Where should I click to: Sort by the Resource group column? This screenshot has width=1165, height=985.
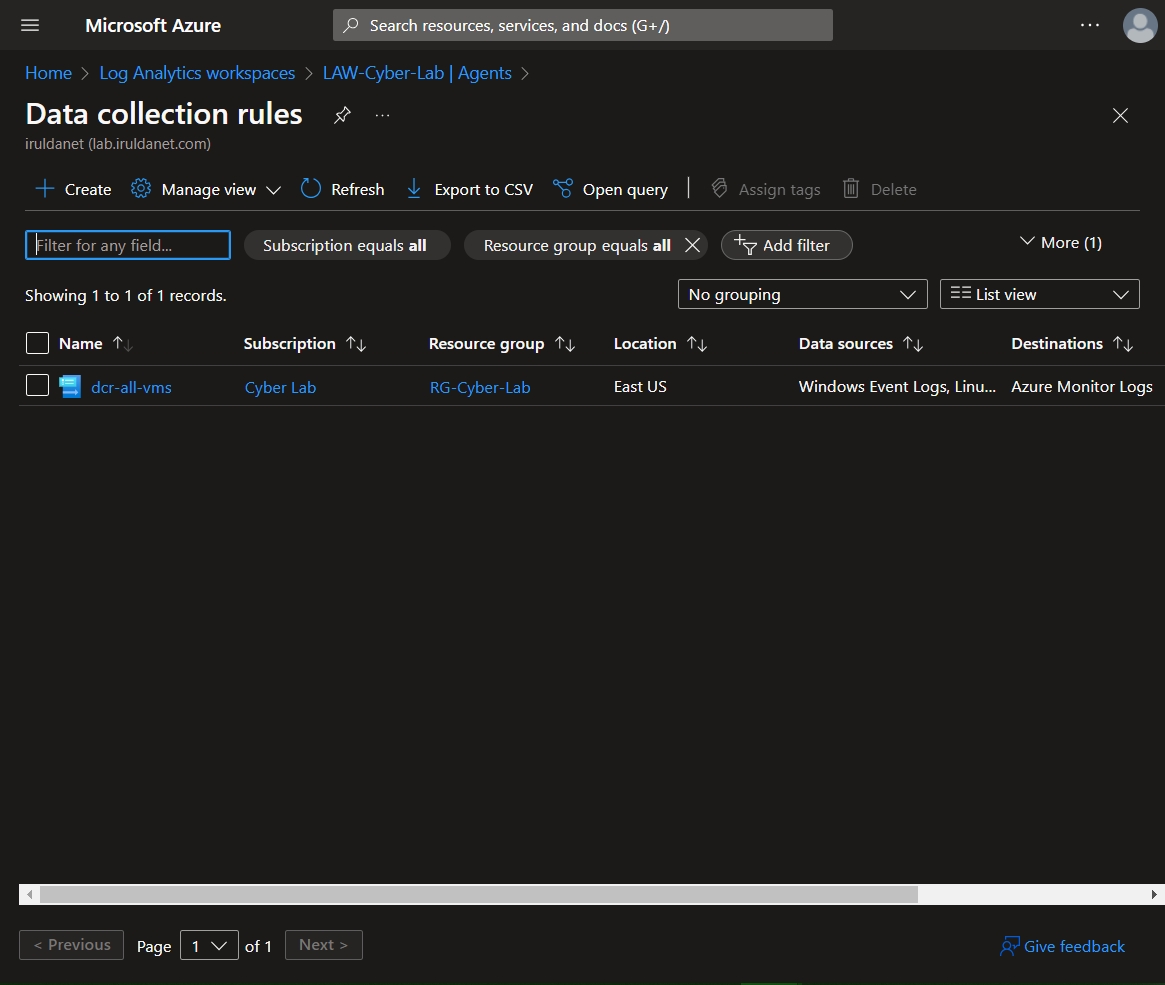pyautogui.click(x=502, y=344)
